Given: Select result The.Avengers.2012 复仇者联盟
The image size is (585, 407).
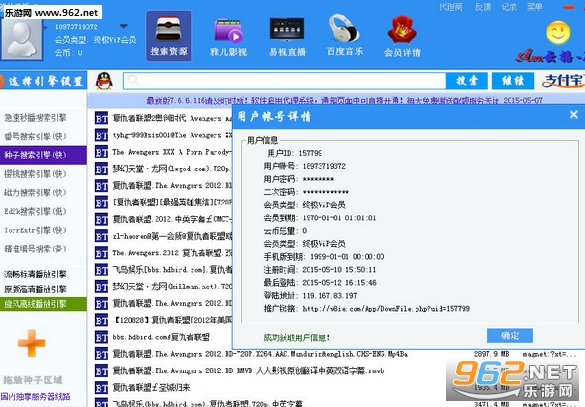Looking at the screenshot, I should [172, 253].
